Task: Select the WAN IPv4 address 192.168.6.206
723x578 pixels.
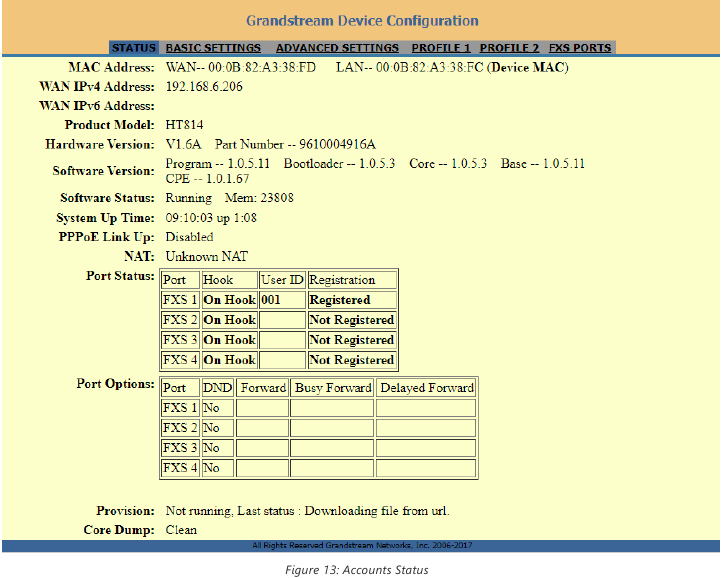Action: [x=204, y=87]
